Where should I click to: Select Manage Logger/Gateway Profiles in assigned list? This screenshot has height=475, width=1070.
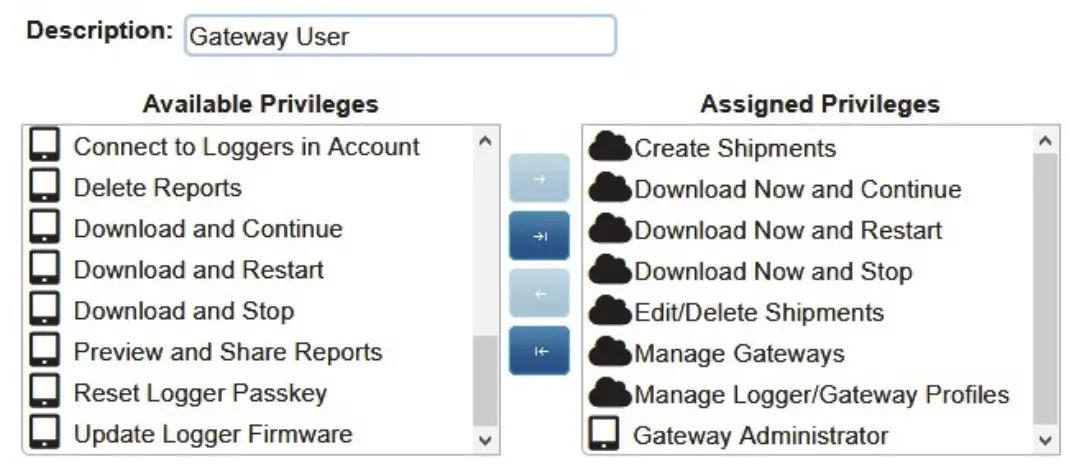pyautogui.click(x=821, y=394)
